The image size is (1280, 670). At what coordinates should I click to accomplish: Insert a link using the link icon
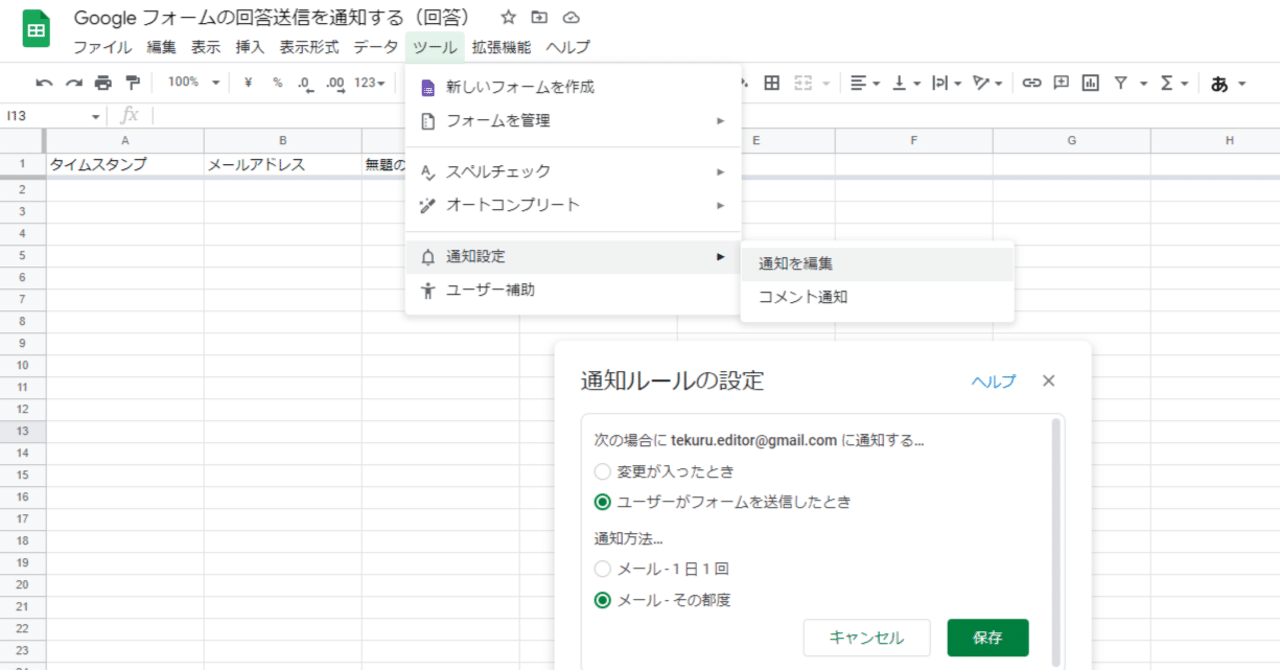1032,83
